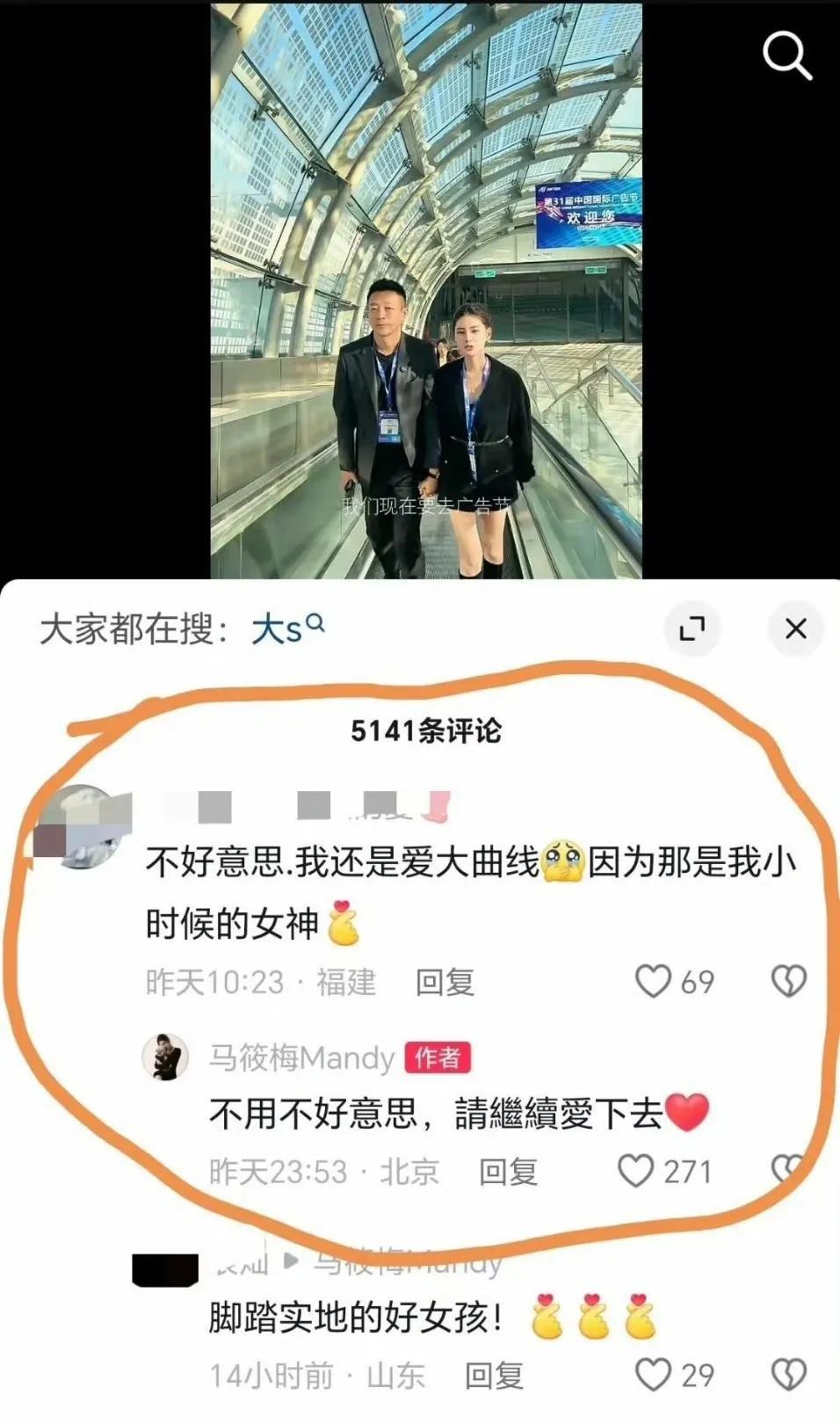840x1424 pixels.
Task: Dislike the Fujian comment via broken heart
Action: (788, 981)
